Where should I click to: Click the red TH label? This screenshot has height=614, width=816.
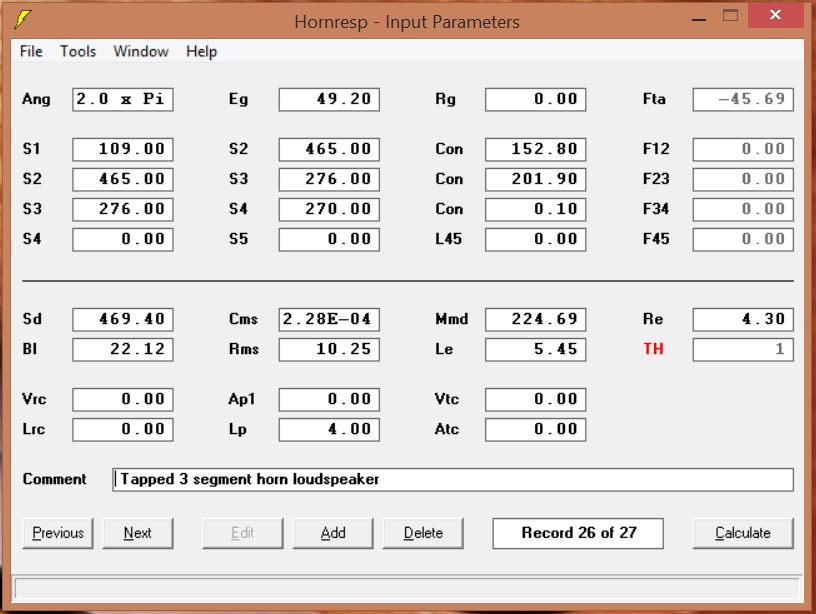tap(653, 349)
